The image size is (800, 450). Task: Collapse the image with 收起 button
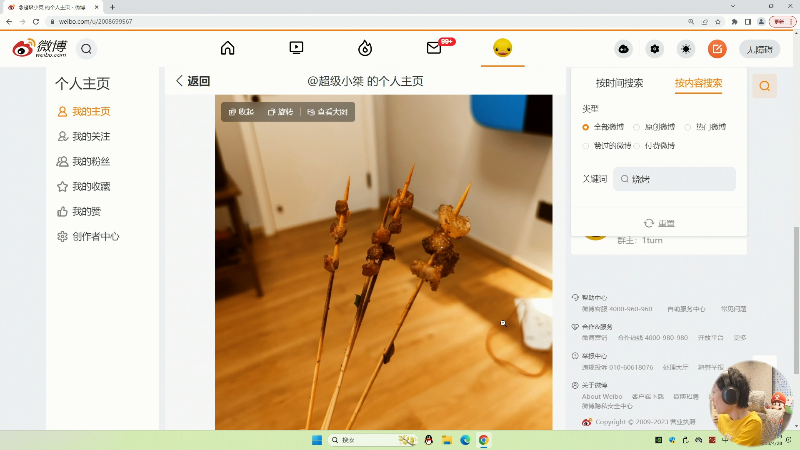pos(241,112)
